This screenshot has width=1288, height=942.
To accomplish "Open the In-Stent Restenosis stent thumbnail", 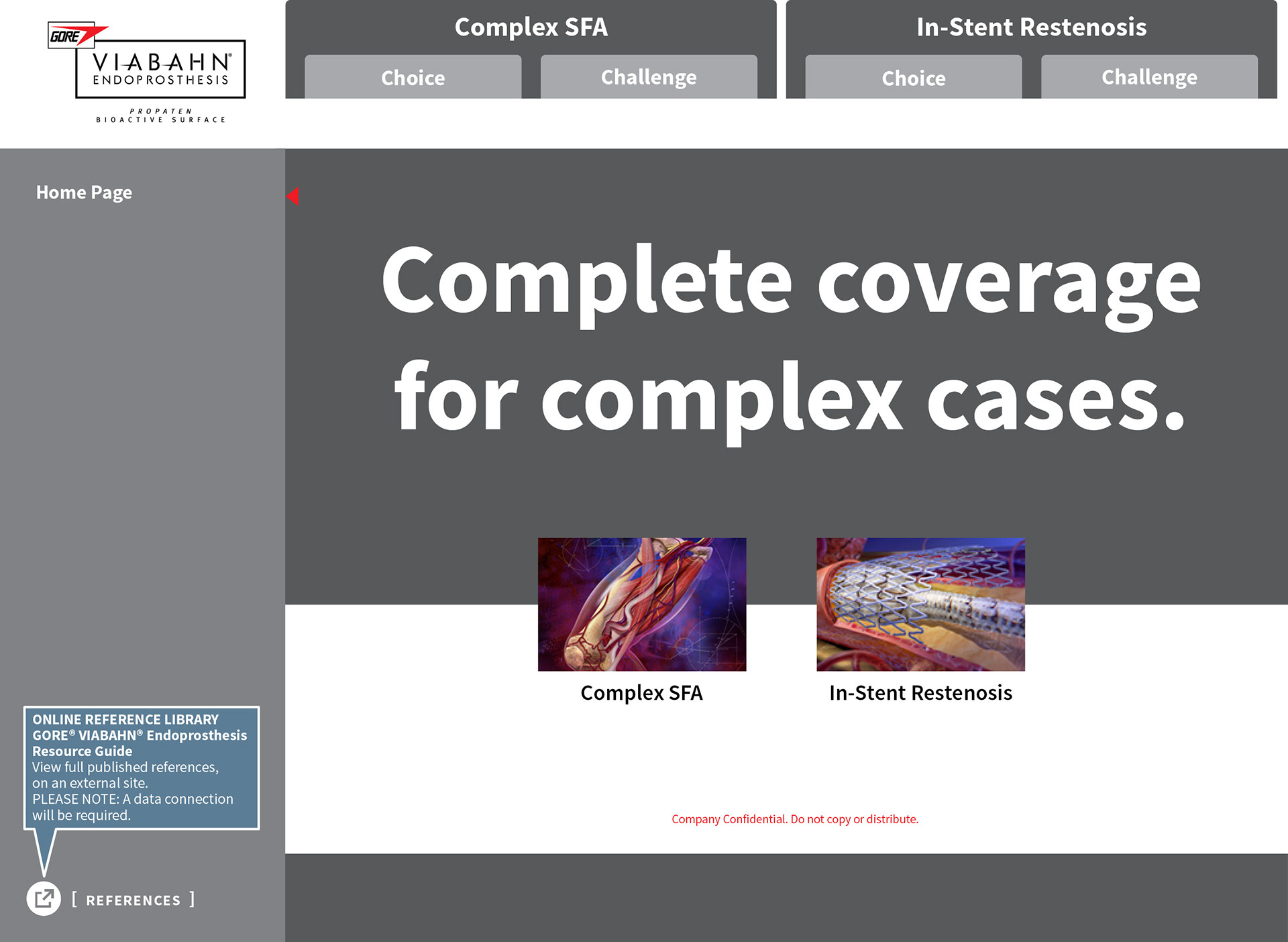I will click(920, 604).
